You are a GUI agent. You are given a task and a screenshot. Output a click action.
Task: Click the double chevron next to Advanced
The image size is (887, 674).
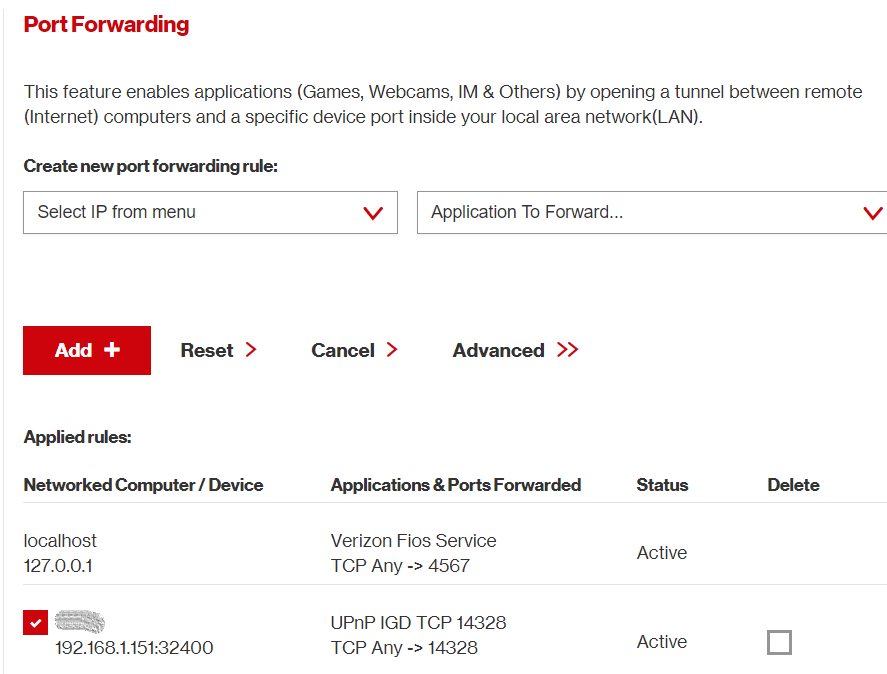(x=567, y=350)
